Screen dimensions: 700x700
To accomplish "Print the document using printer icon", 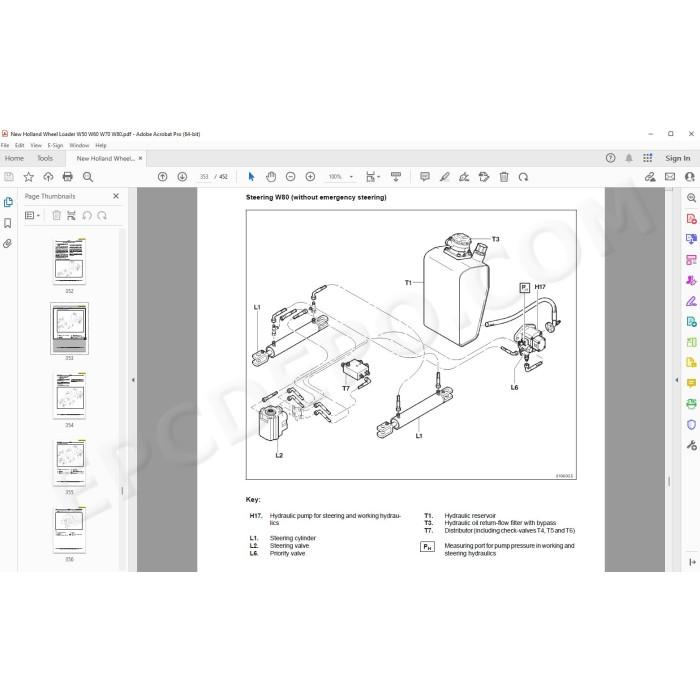I will pos(67,177).
